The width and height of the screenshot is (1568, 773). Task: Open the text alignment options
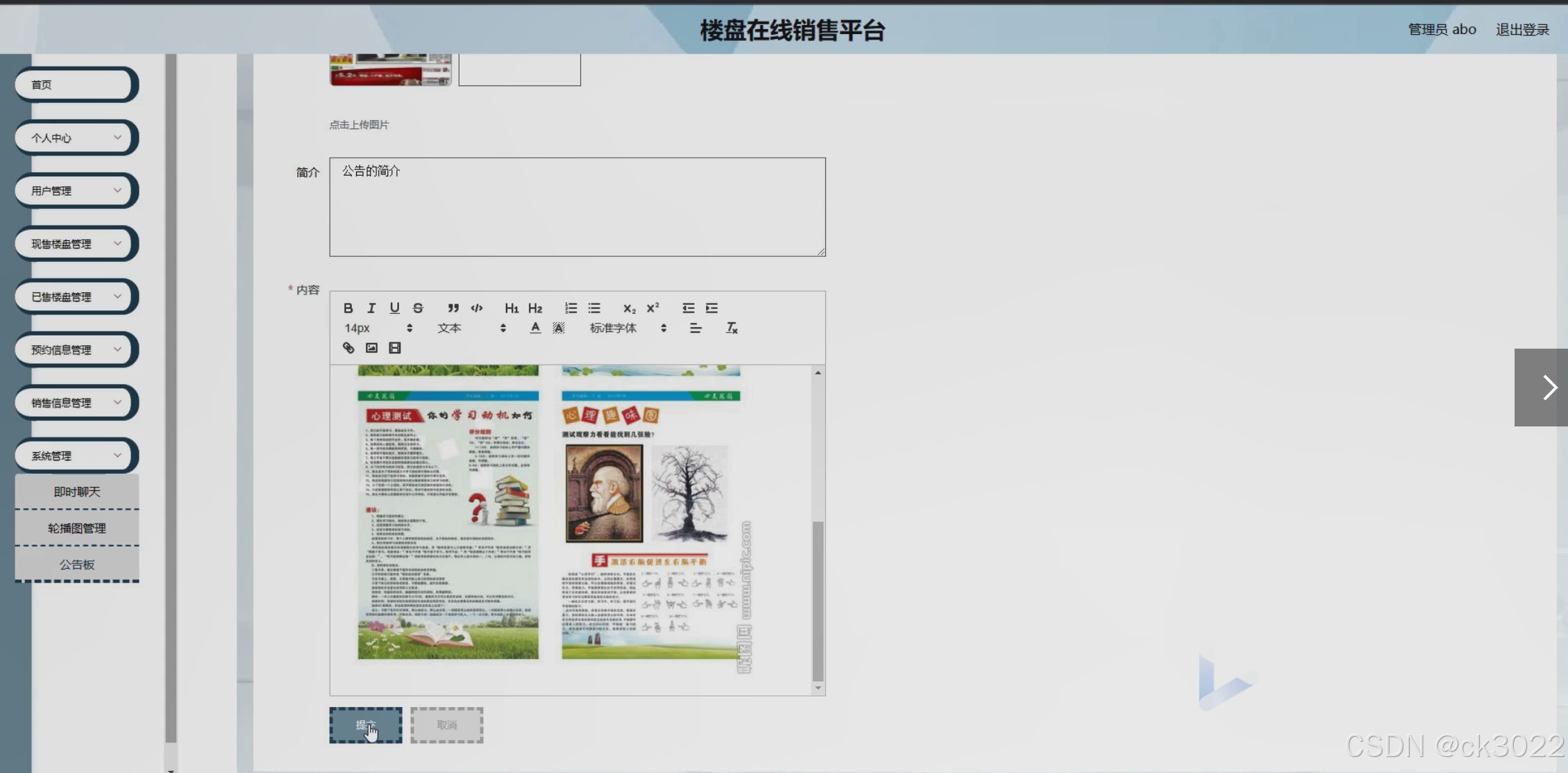[696, 328]
